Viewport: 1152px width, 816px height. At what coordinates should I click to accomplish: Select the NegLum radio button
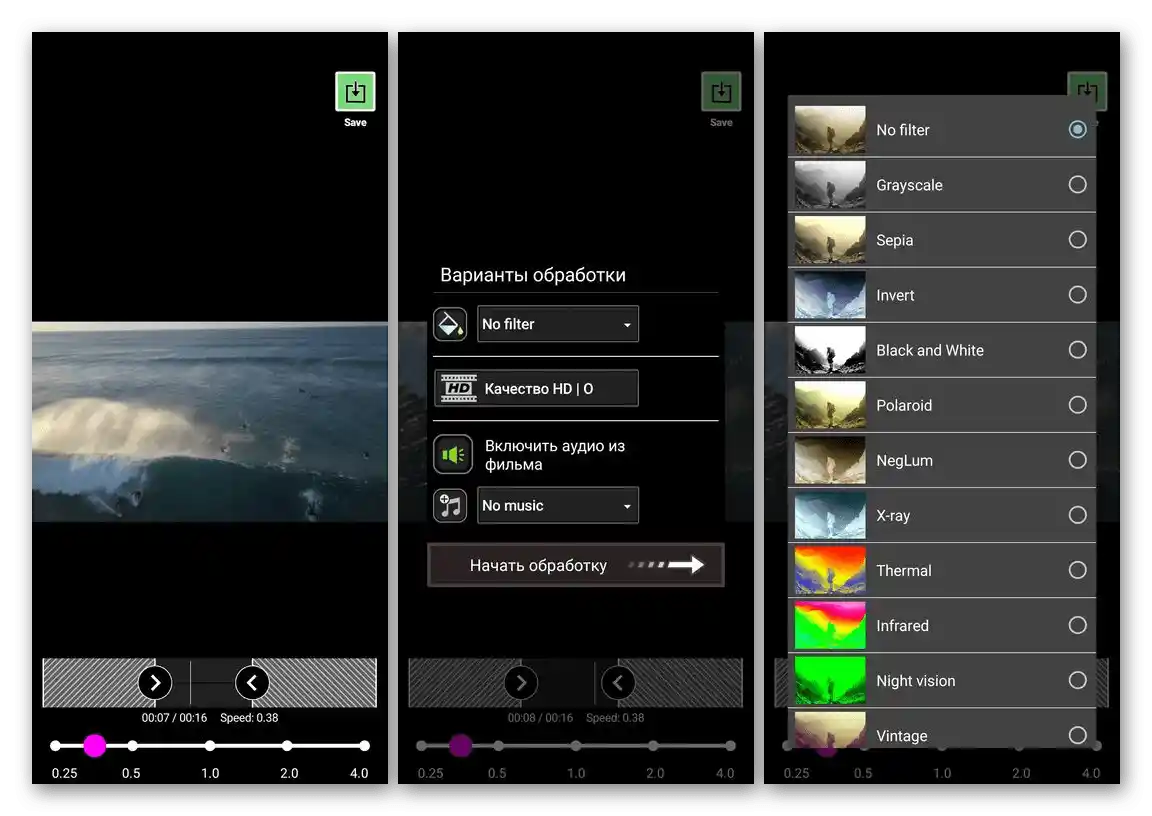pyautogui.click(x=1077, y=460)
